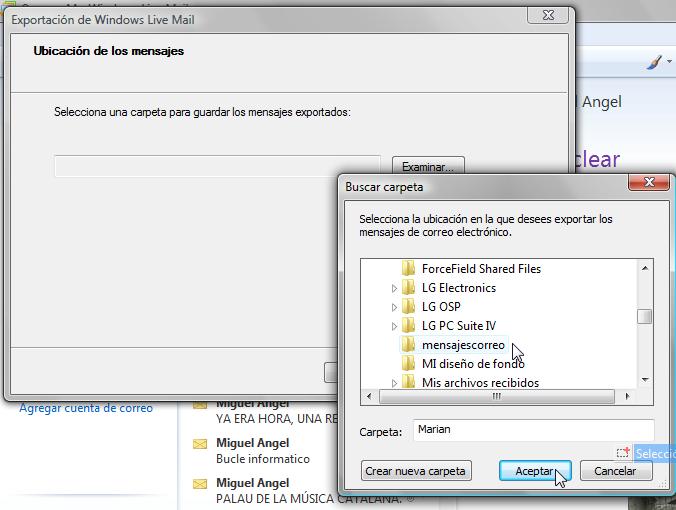Viewport: 676px width, 510px height.
Task: Click the envelope icon beside YA ERA HORA
Action: click(x=200, y=405)
